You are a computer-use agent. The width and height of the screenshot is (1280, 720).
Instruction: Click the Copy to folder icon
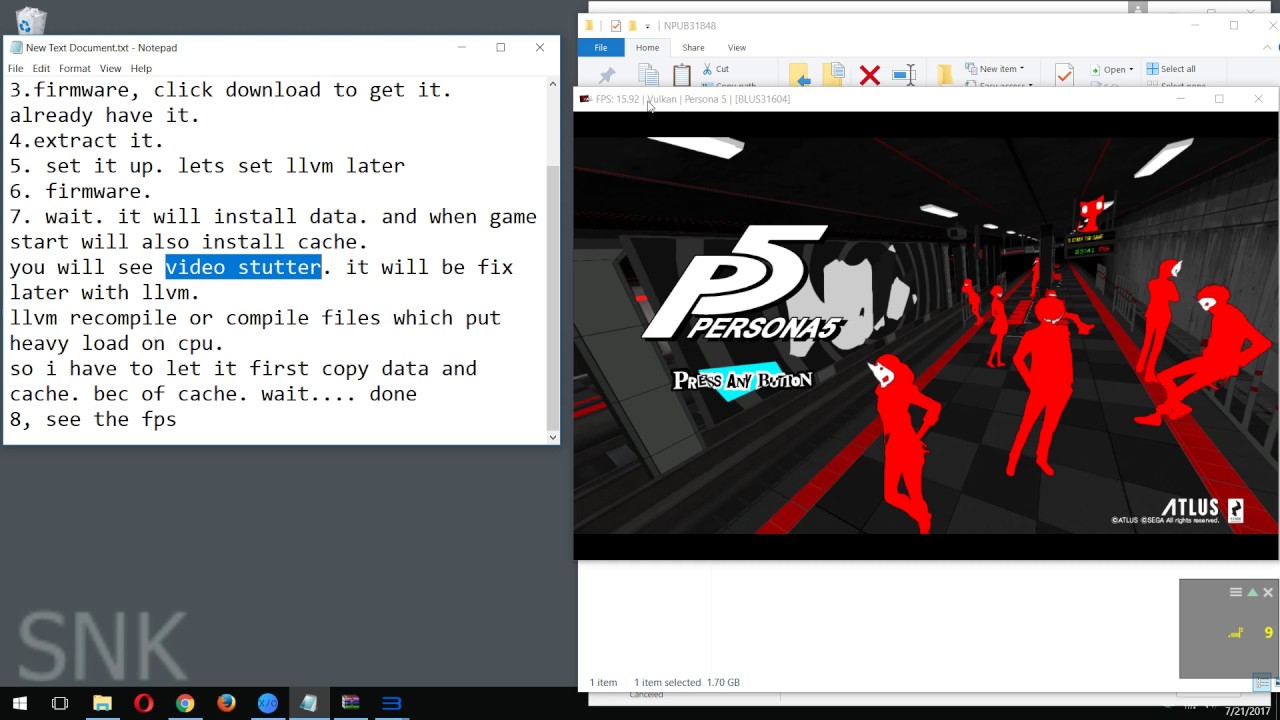833,75
